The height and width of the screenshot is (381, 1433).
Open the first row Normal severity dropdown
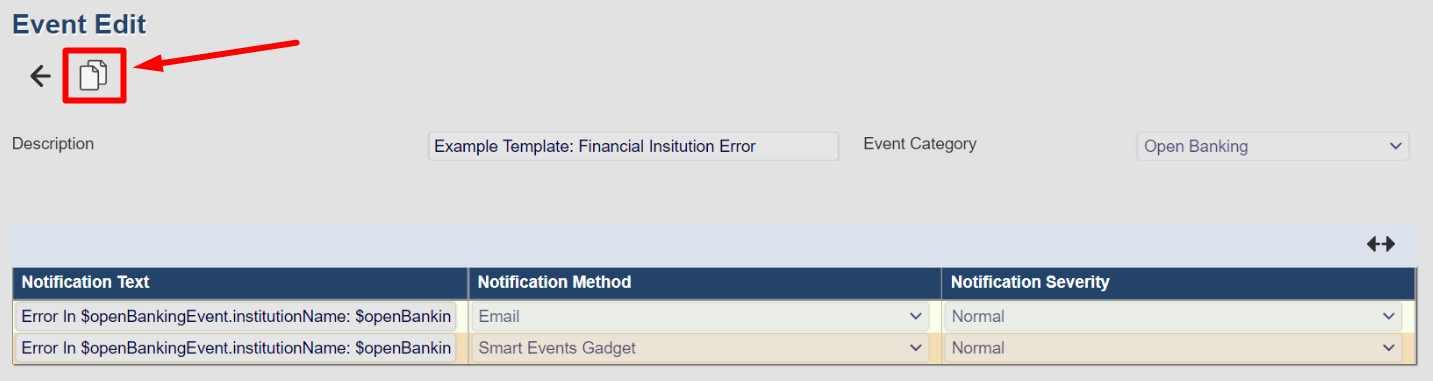pyautogui.click(x=1173, y=316)
